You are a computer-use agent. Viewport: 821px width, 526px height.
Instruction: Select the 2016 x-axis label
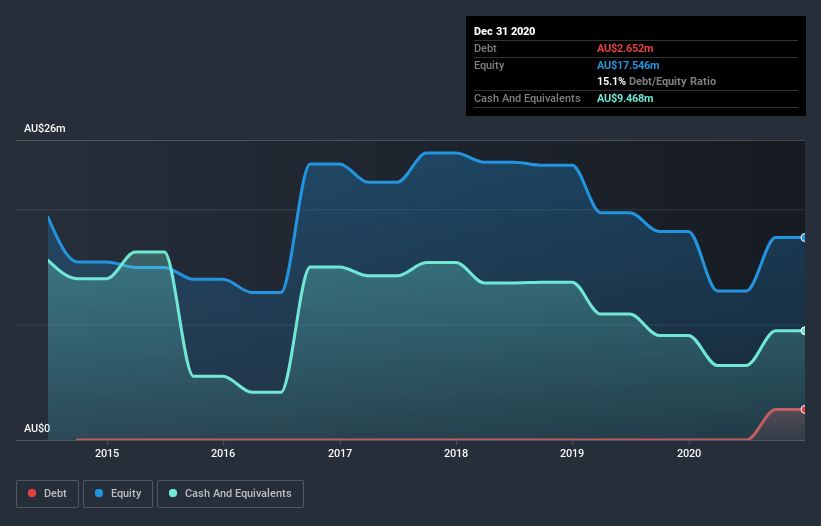[x=223, y=453]
